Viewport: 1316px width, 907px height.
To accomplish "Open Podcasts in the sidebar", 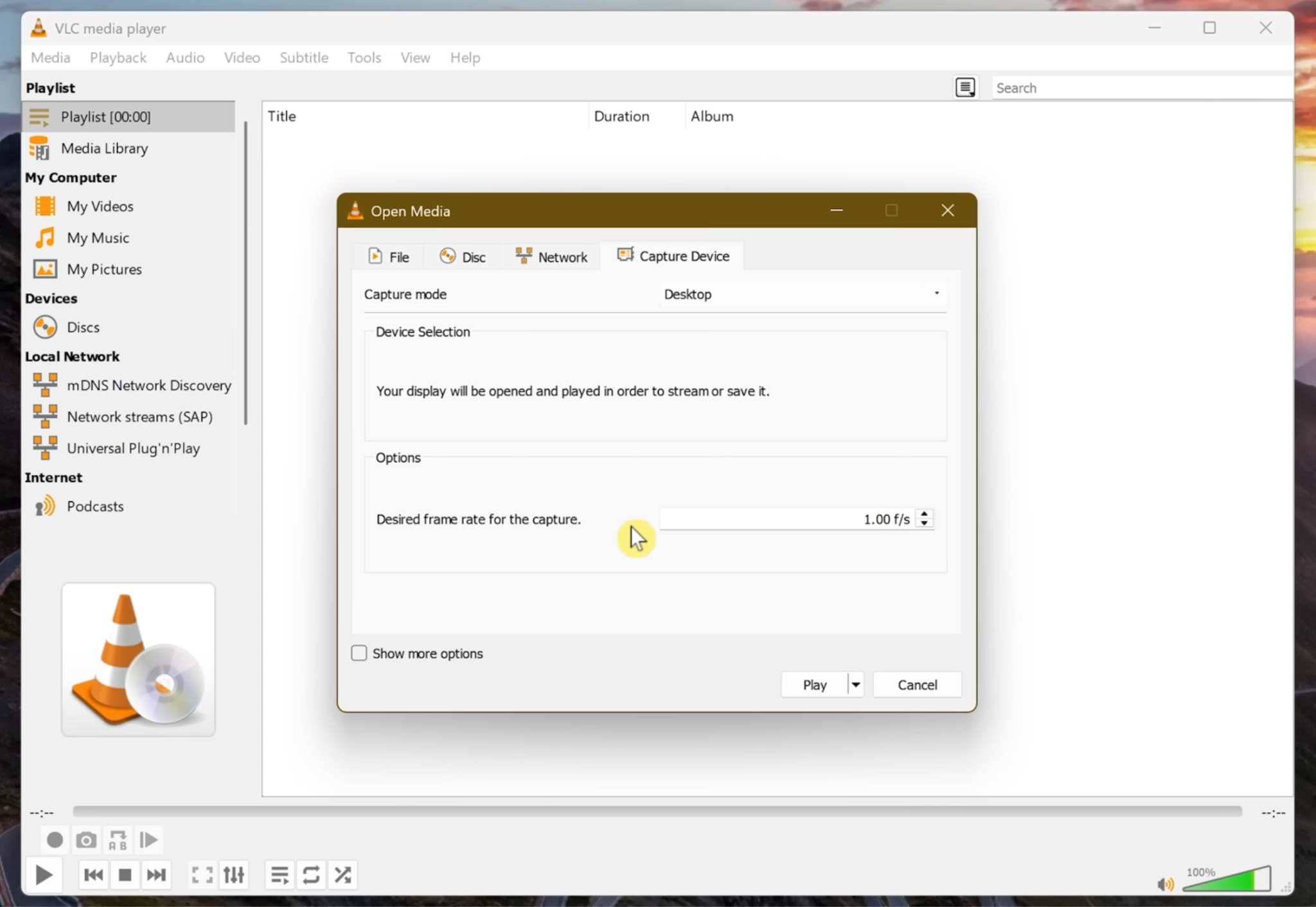I will [x=94, y=506].
